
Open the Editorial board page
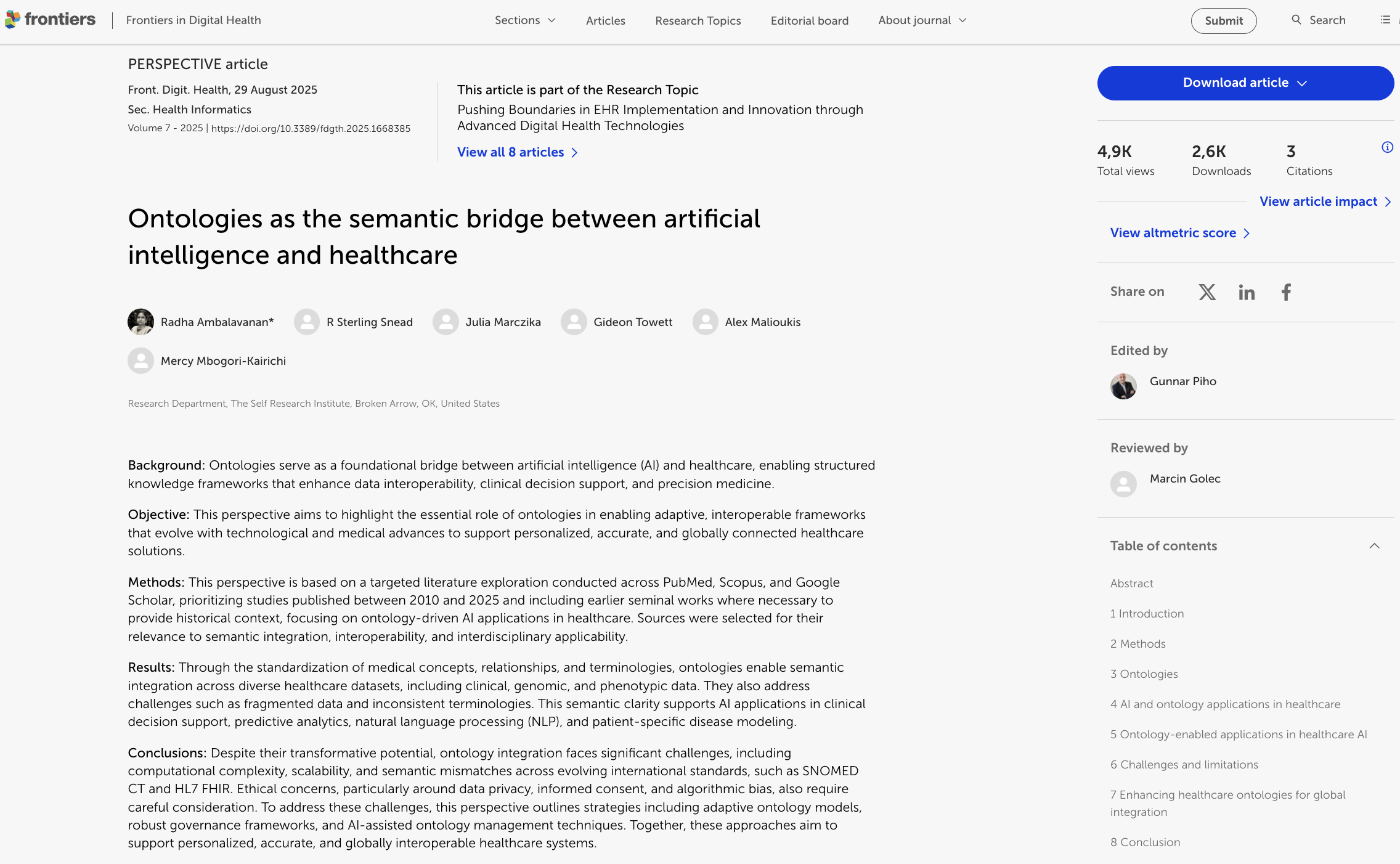click(x=809, y=21)
